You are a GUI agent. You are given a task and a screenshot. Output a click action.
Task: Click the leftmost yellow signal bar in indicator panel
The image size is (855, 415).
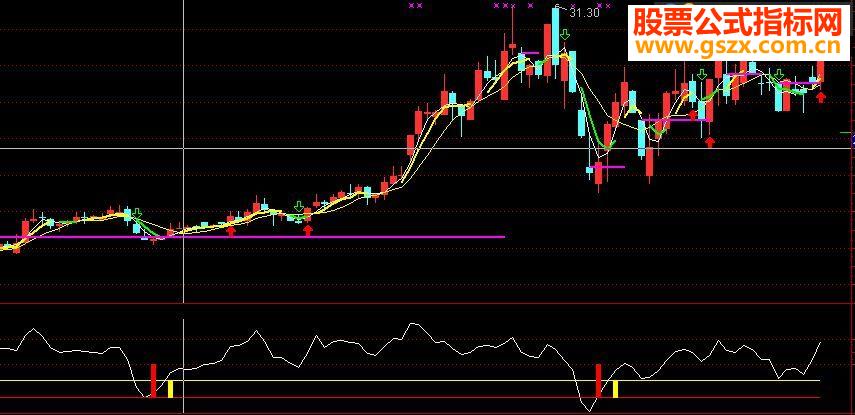coord(170,389)
